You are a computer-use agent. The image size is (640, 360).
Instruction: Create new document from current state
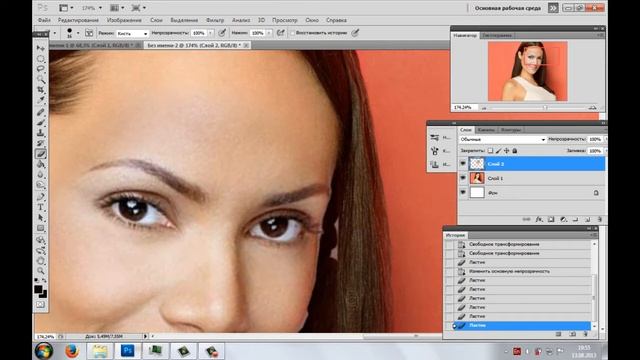[x=558, y=334]
